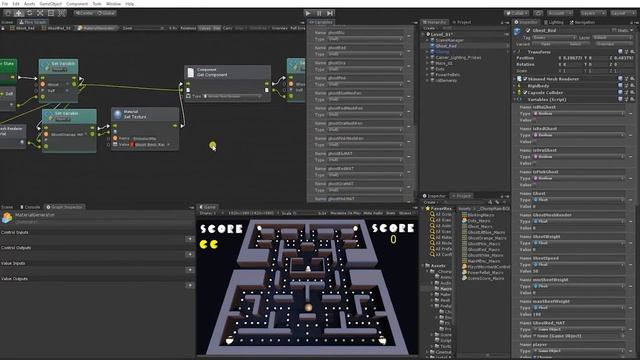
Task: Click the graph window lock icon
Action: [x=3, y=28]
